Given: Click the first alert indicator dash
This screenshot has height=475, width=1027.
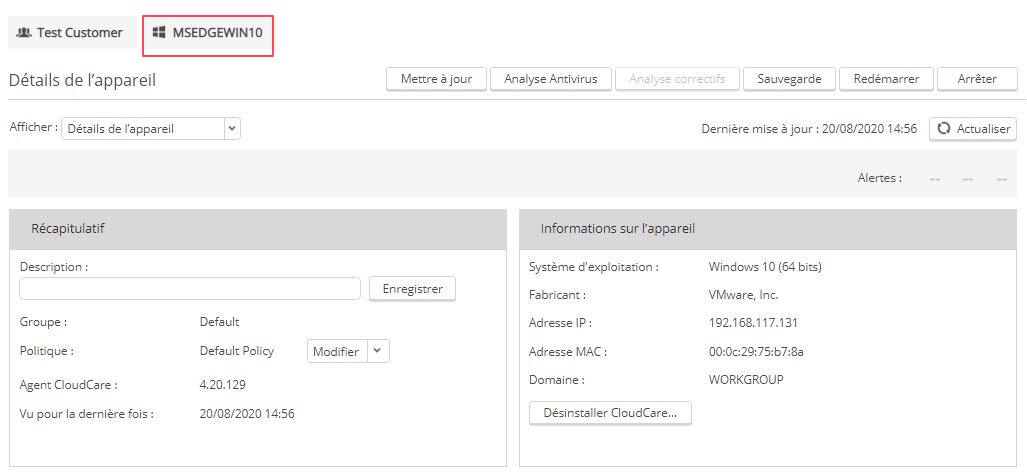Looking at the screenshot, I should (x=934, y=179).
